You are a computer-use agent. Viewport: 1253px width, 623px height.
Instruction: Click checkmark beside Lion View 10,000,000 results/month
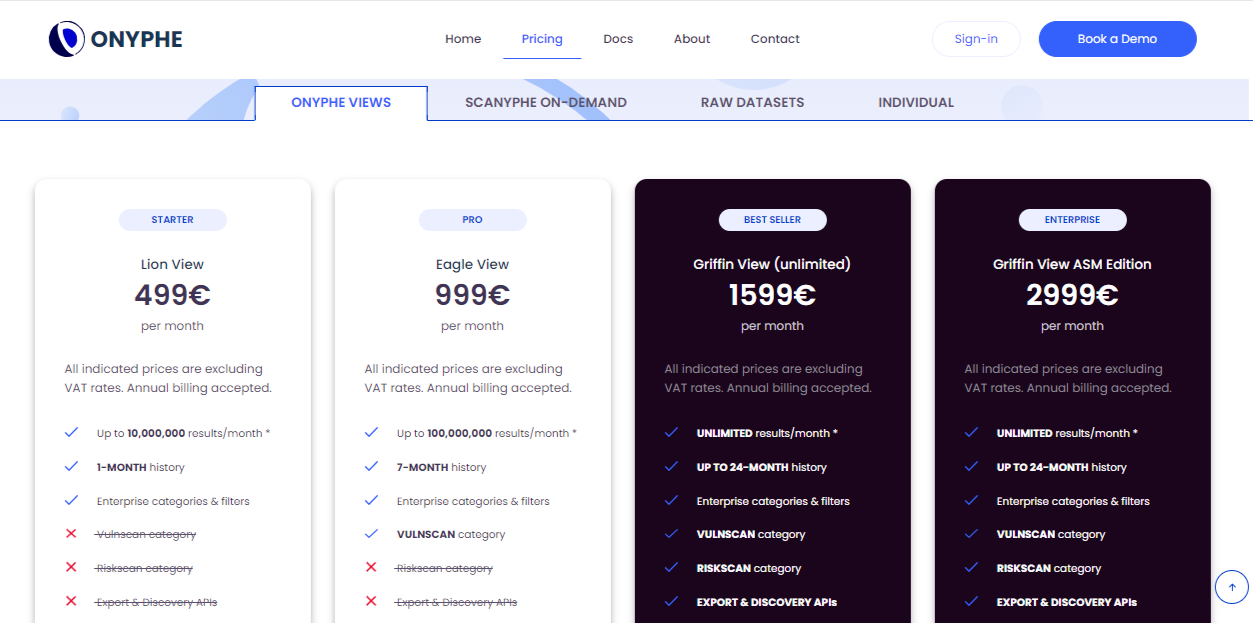tap(71, 433)
